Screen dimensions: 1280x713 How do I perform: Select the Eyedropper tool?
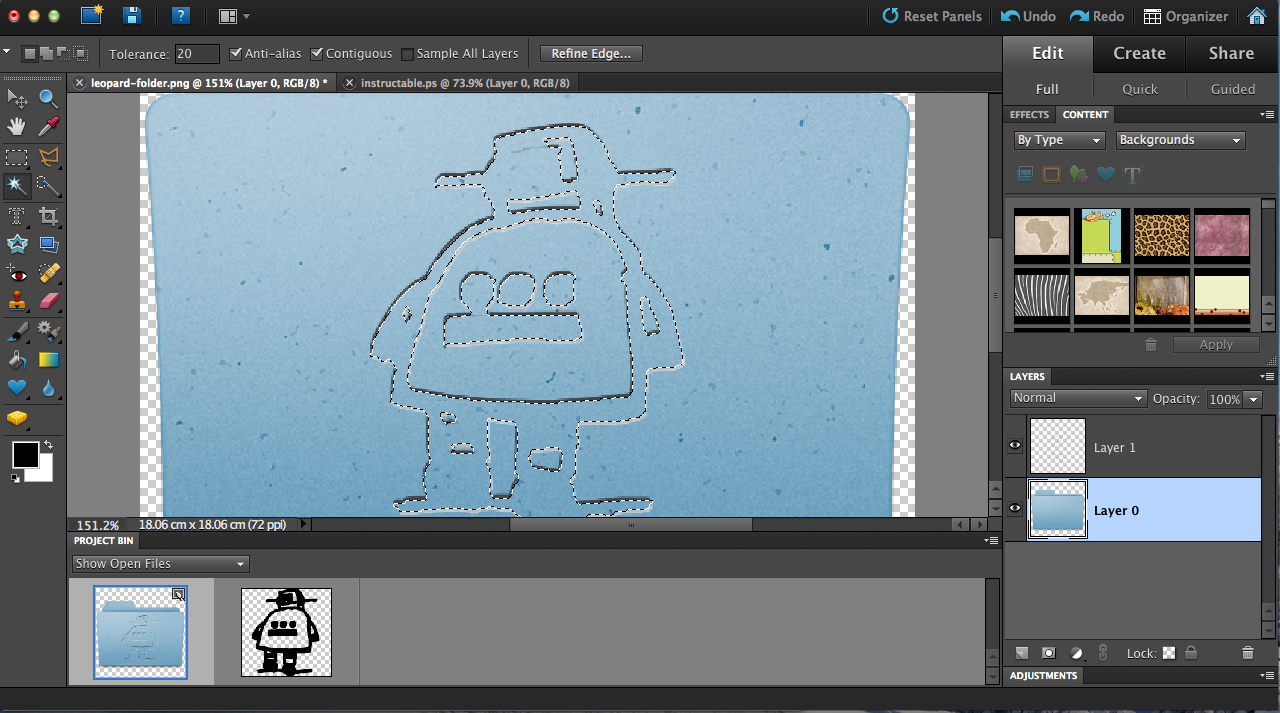tap(48, 127)
